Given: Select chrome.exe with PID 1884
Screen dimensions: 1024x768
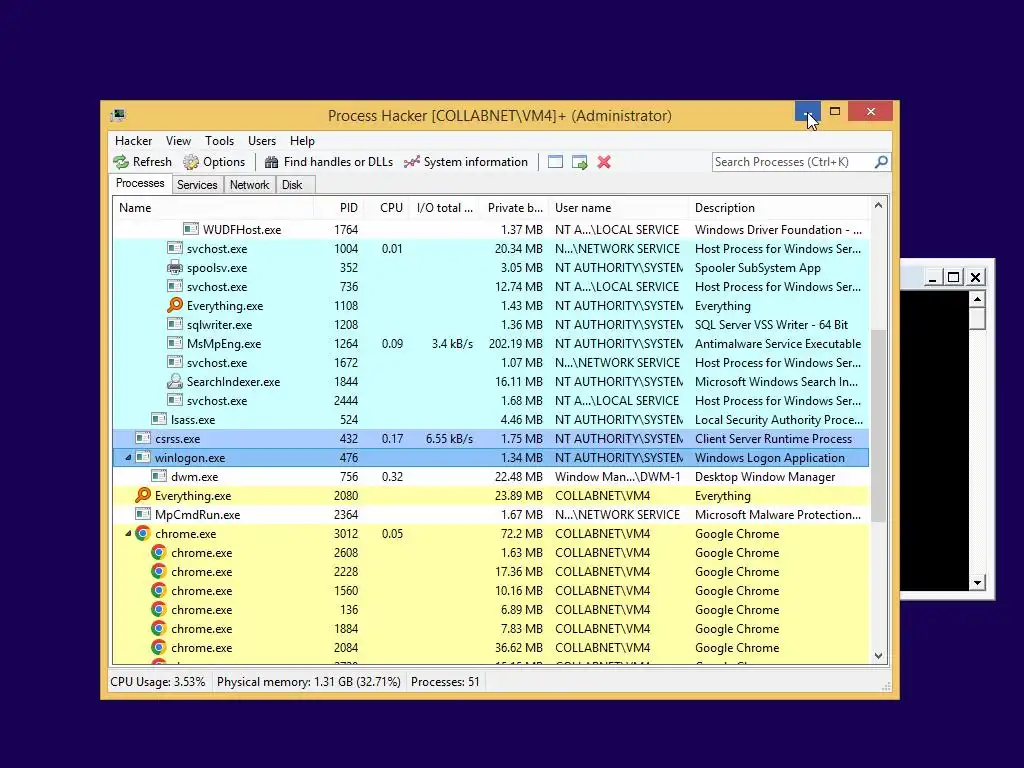Looking at the screenshot, I should point(491,628).
